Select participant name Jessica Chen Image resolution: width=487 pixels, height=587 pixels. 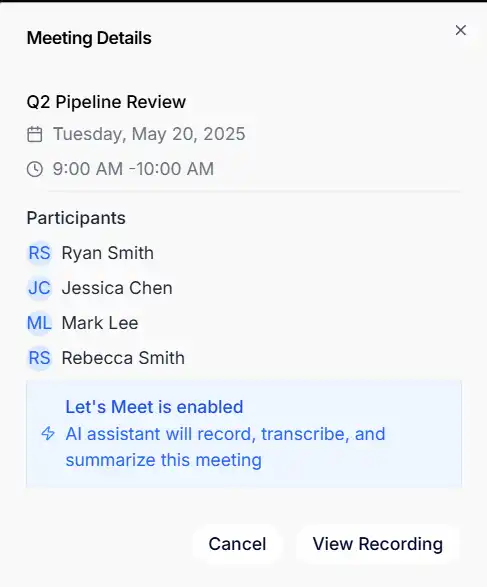click(x=117, y=288)
